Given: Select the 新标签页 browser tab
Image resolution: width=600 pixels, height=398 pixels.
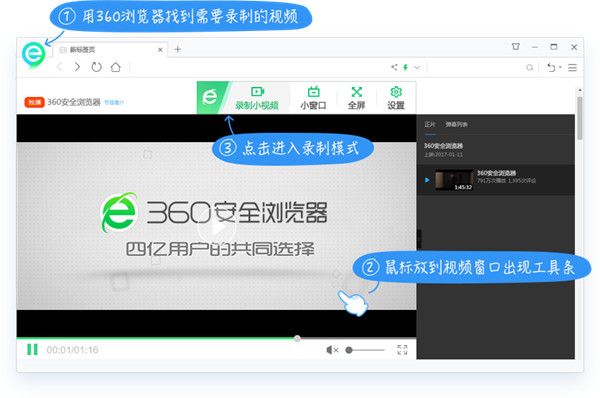Looking at the screenshot, I should [x=111, y=49].
